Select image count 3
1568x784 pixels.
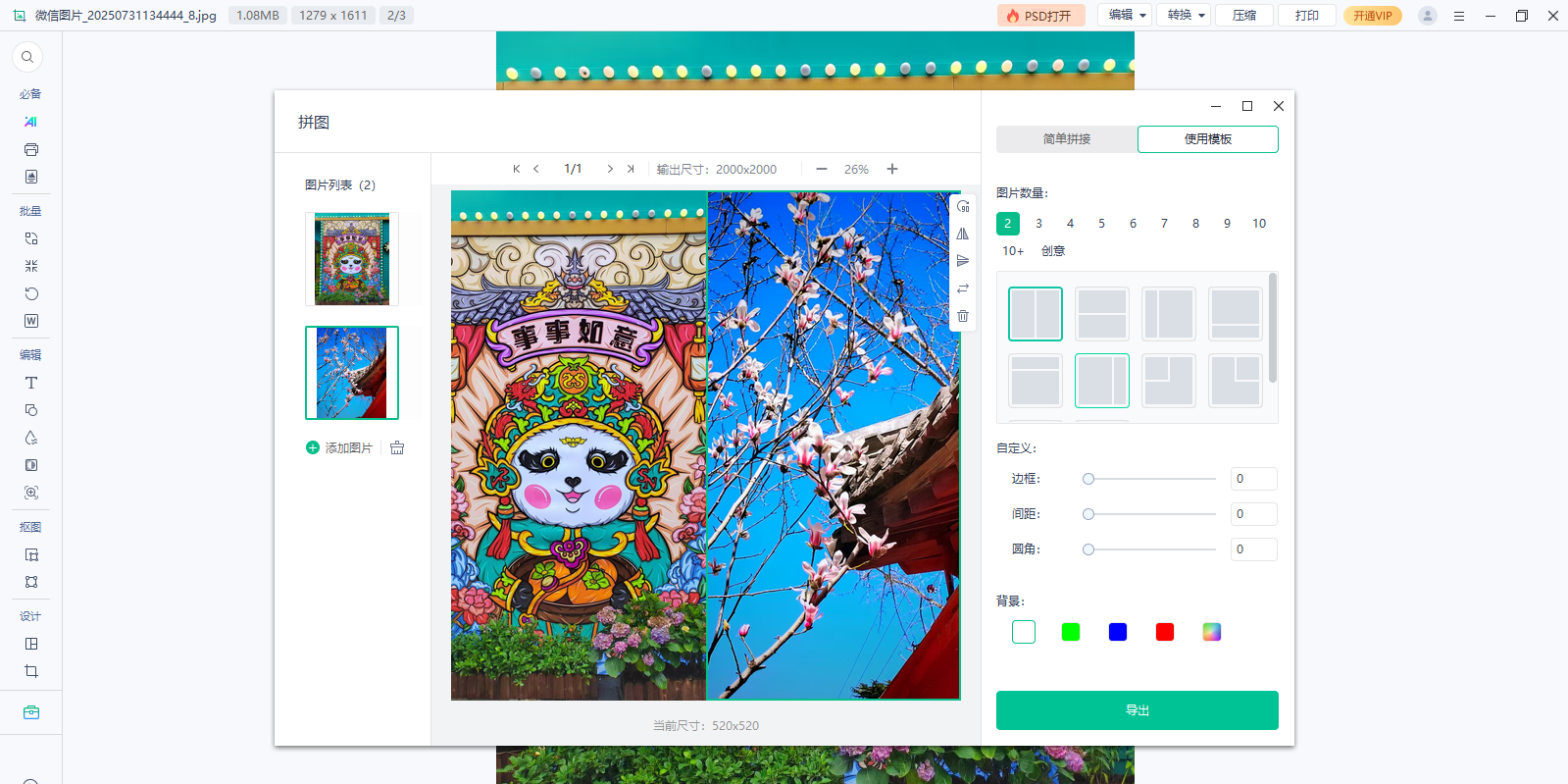tap(1039, 224)
